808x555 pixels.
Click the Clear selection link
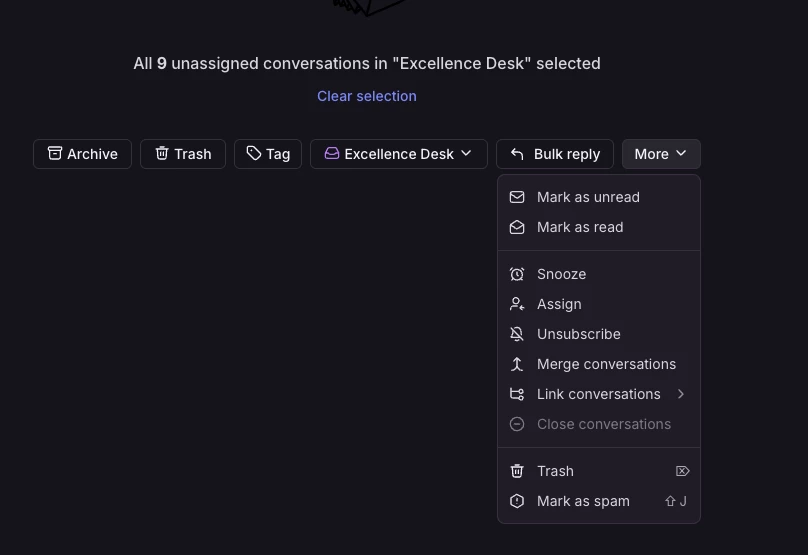pyautogui.click(x=367, y=96)
